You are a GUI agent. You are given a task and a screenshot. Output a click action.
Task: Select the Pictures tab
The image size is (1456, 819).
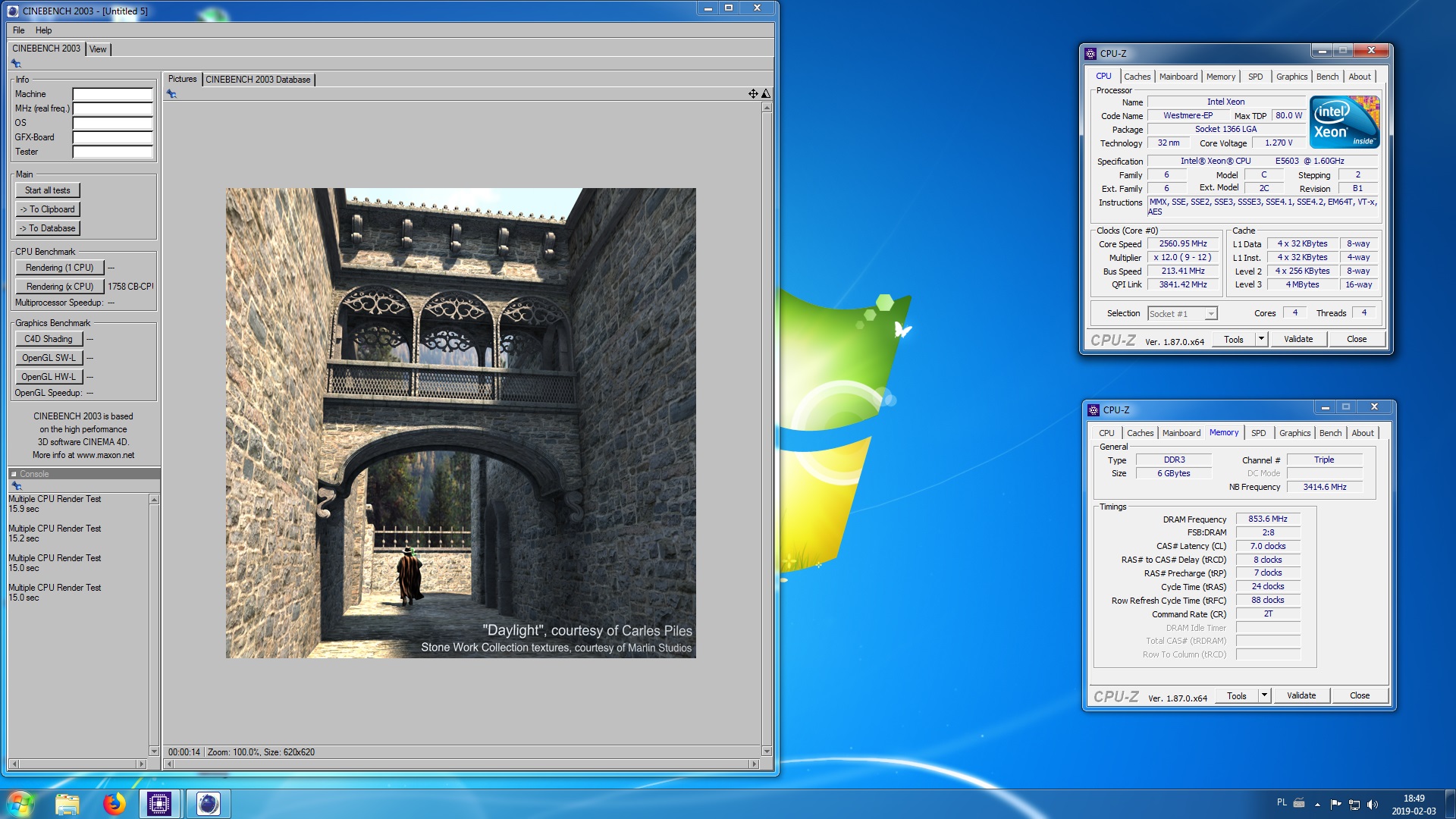point(182,79)
